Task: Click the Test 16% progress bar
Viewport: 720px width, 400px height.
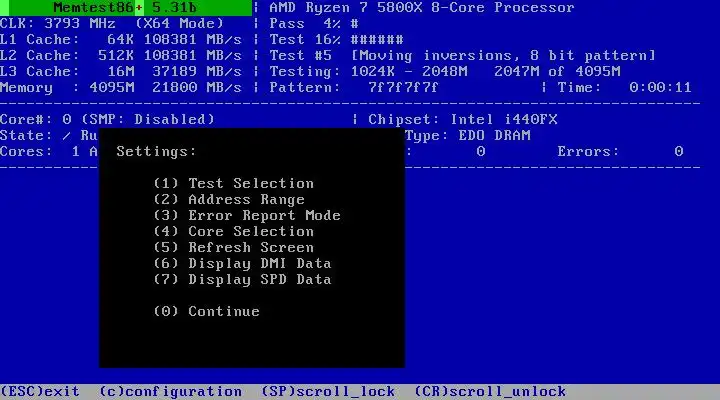Action: [x=337, y=39]
